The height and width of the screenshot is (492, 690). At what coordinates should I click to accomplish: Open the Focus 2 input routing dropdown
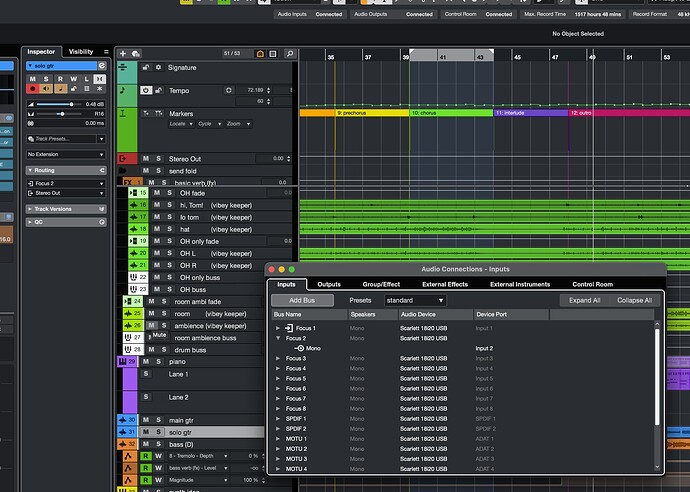(x=66, y=183)
